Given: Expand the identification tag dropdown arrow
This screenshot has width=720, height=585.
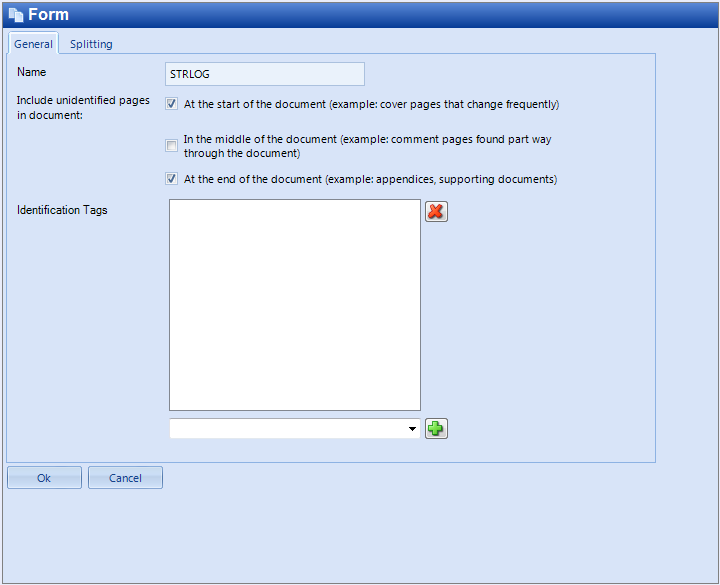Looking at the screenshot, I should (x=412, y=428).
